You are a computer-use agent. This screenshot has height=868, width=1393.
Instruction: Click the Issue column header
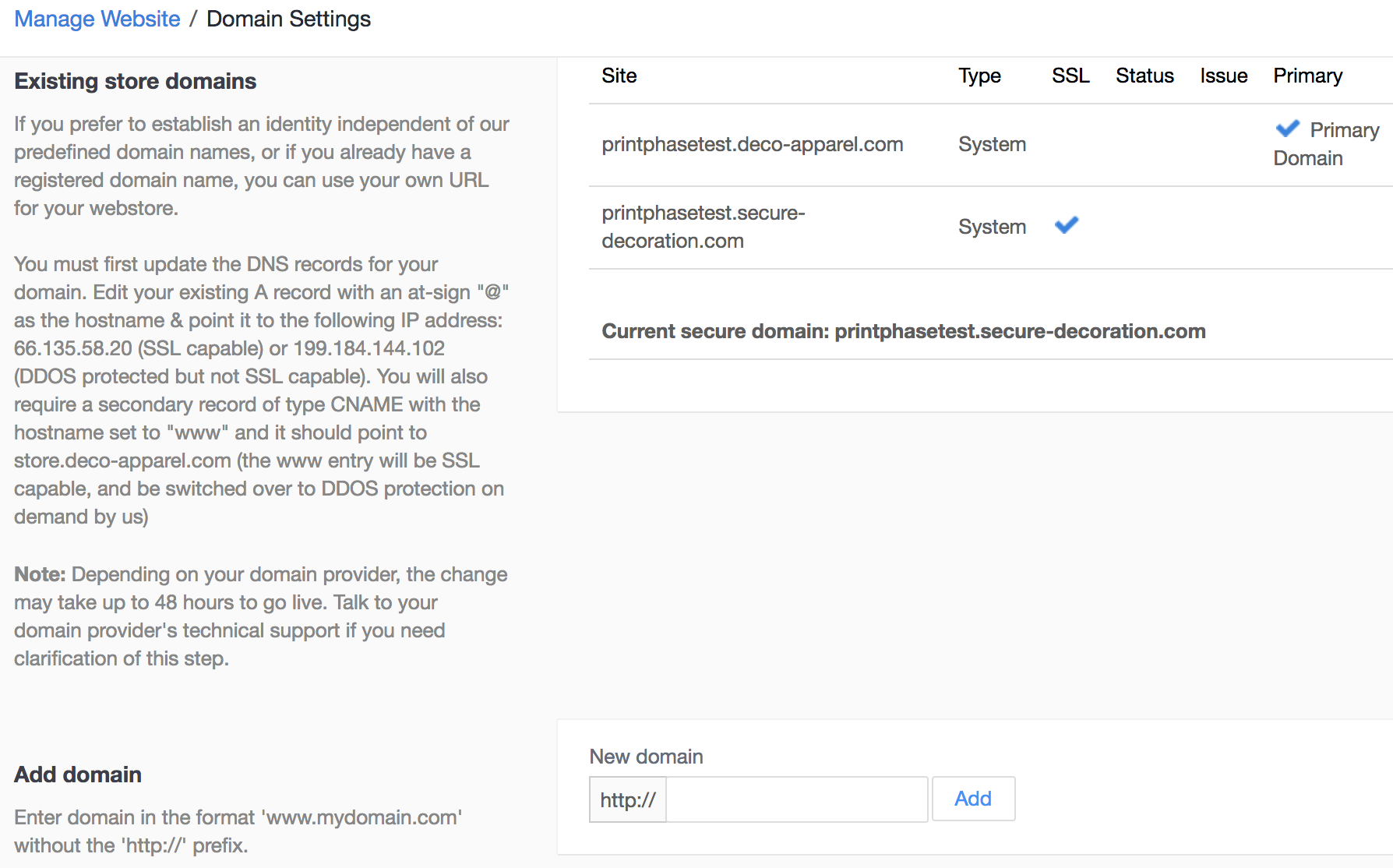pos(1223,76)
